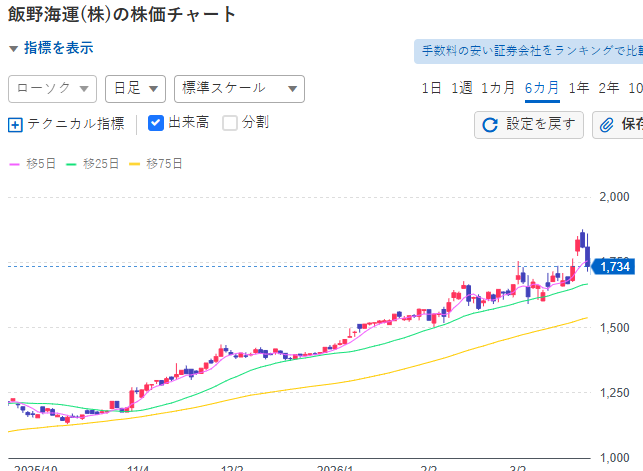643x471 pixels.
Task: Open the 標準スケール scale dropdown
Action: pos(239,89)
